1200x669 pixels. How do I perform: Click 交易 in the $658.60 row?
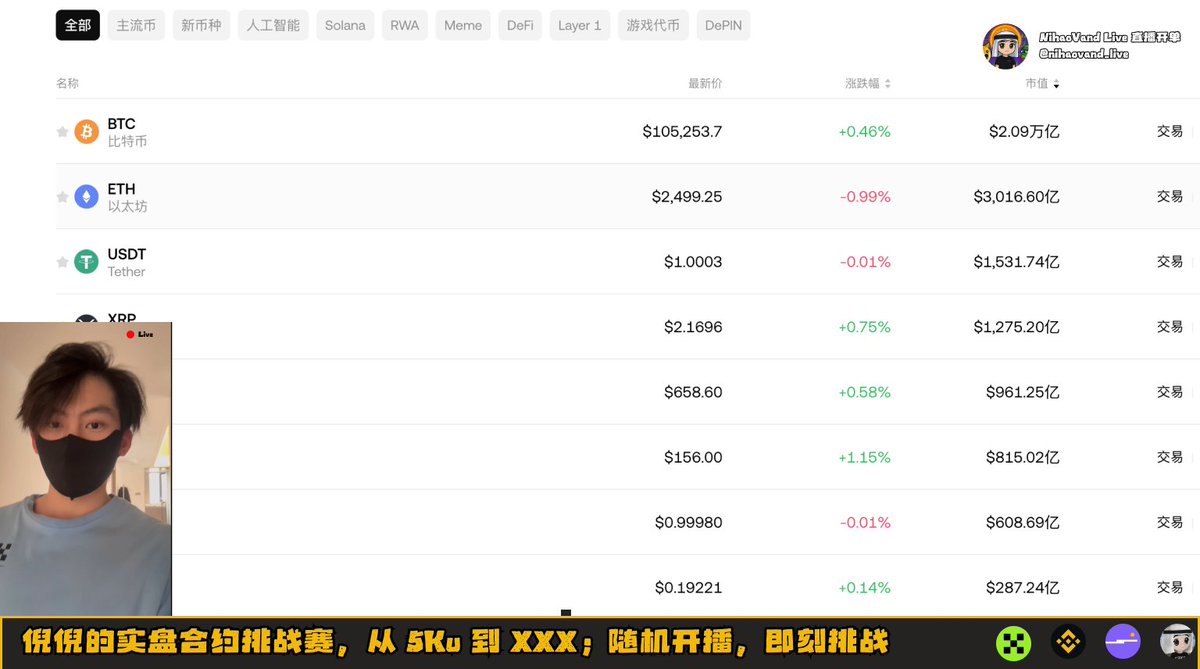[1170, 392]
